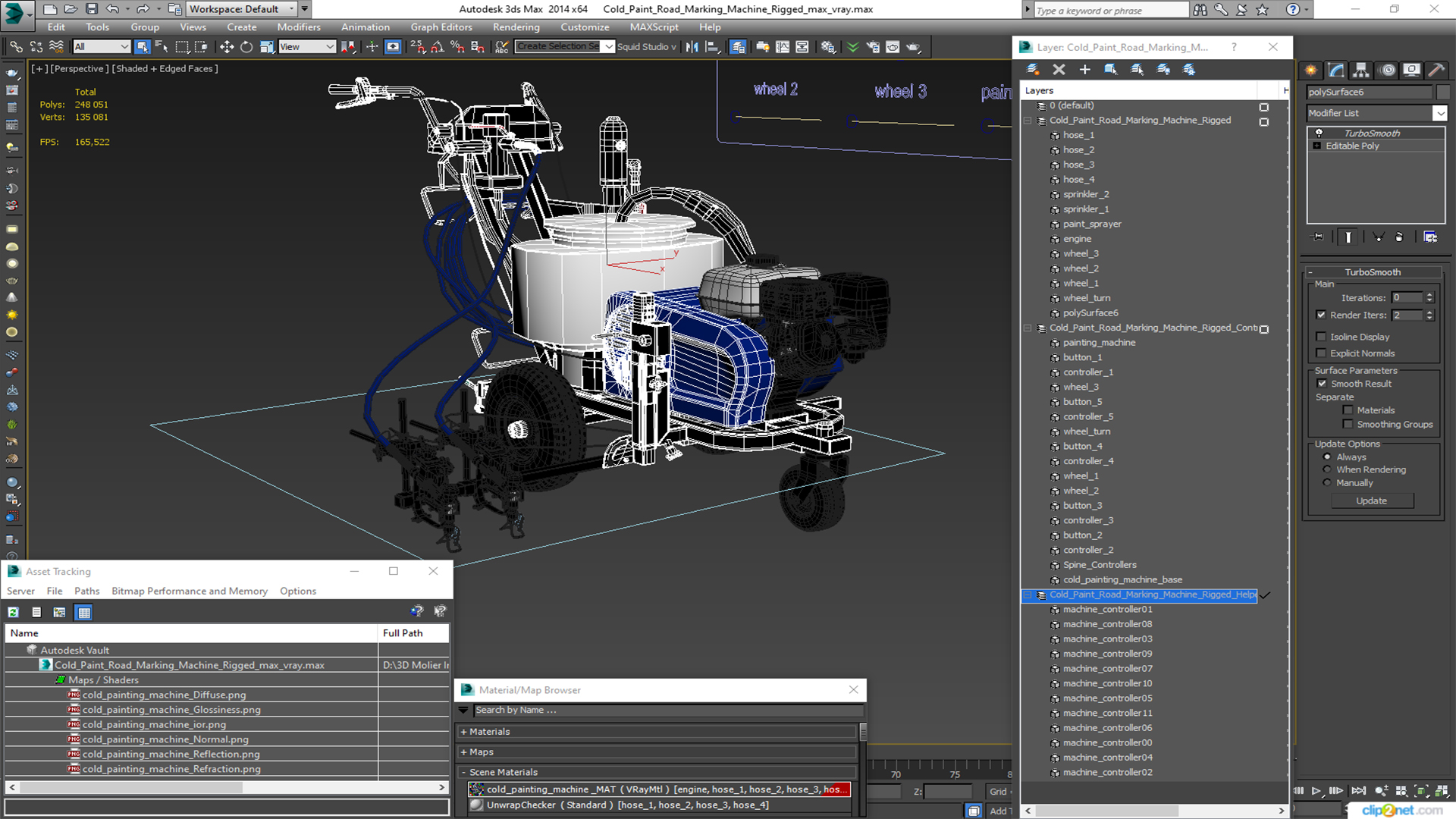Screen dimensions: 1456x819
Task: Open the Rendering menu
Action: point(516,27)
